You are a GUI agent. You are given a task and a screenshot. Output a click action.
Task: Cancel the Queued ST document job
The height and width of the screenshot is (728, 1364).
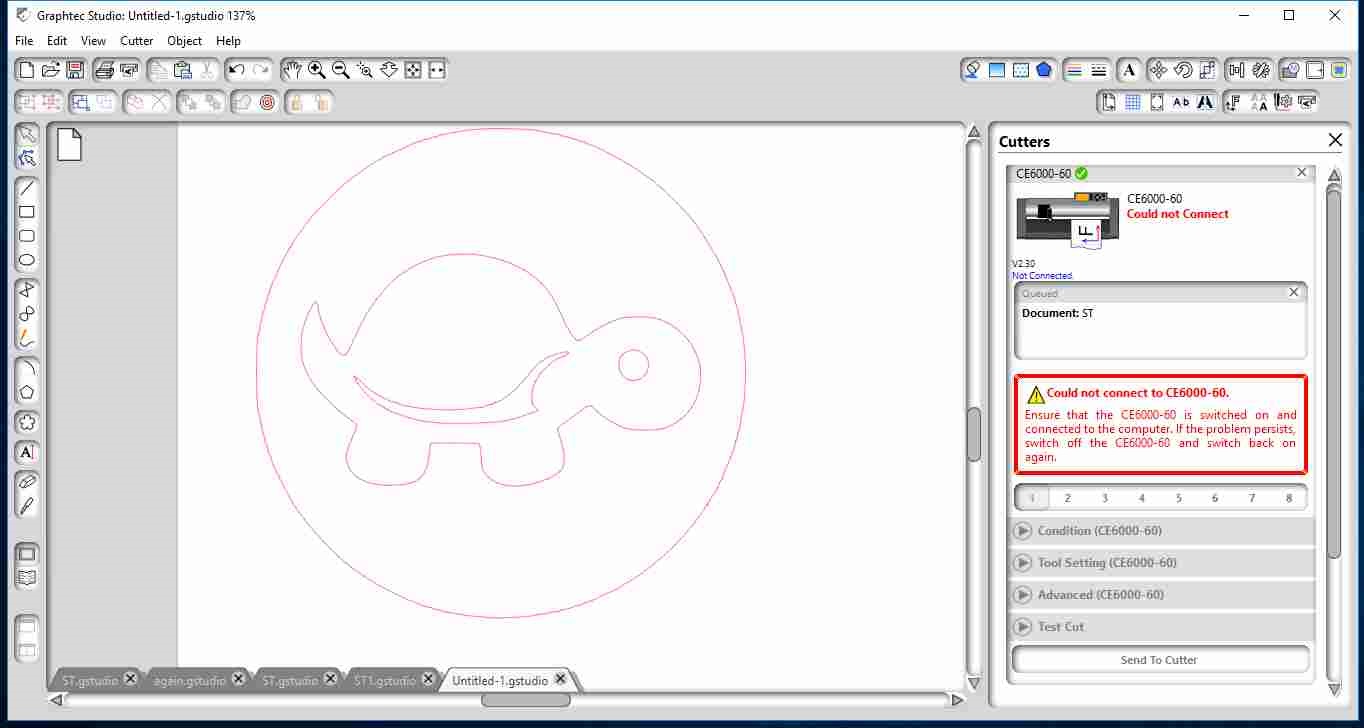[x=1294, y=292]
